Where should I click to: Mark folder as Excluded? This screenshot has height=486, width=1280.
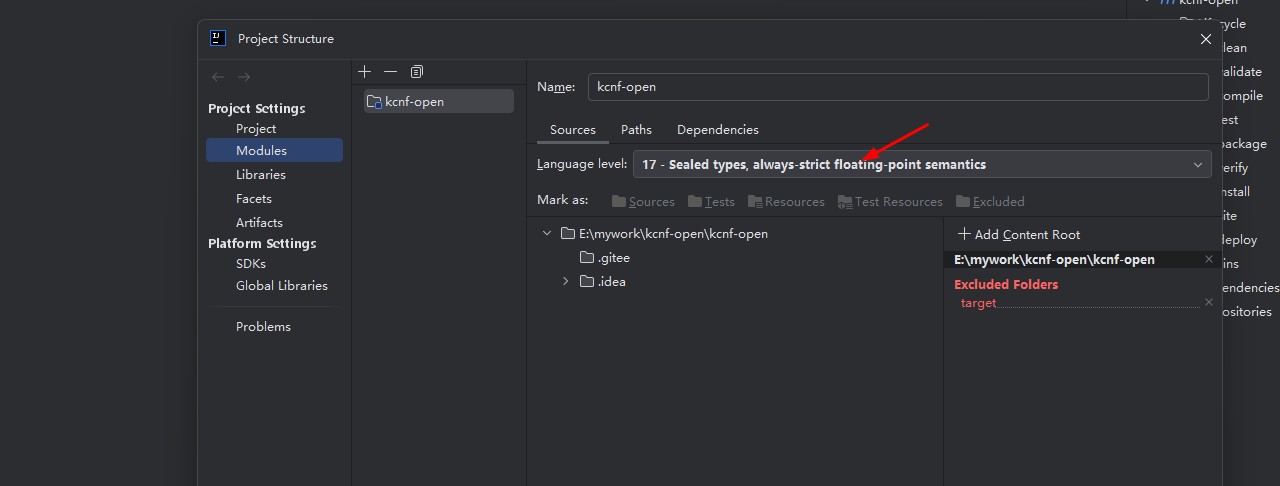990,201
